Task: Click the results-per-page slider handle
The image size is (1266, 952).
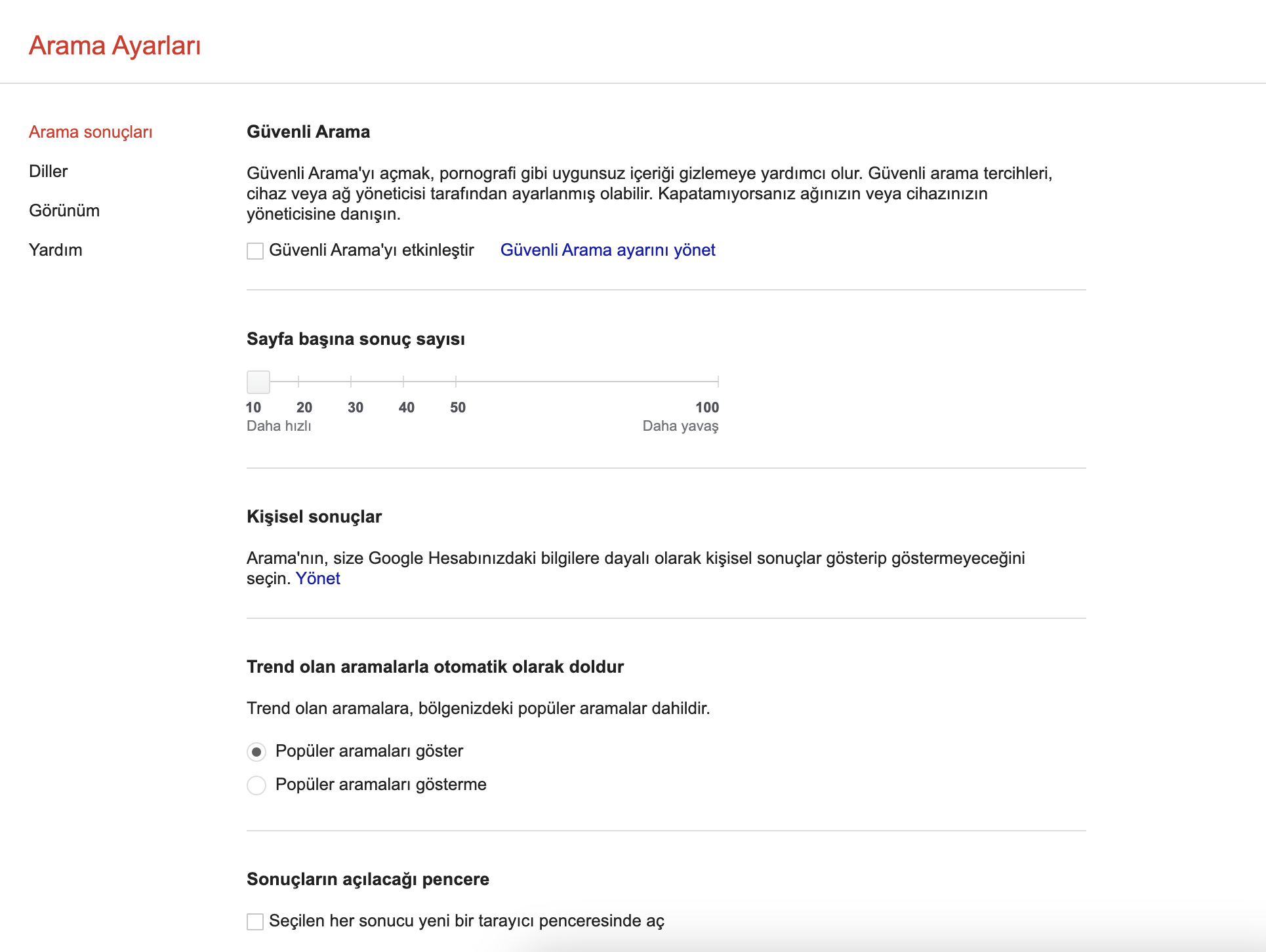Action: pos(258,382)
